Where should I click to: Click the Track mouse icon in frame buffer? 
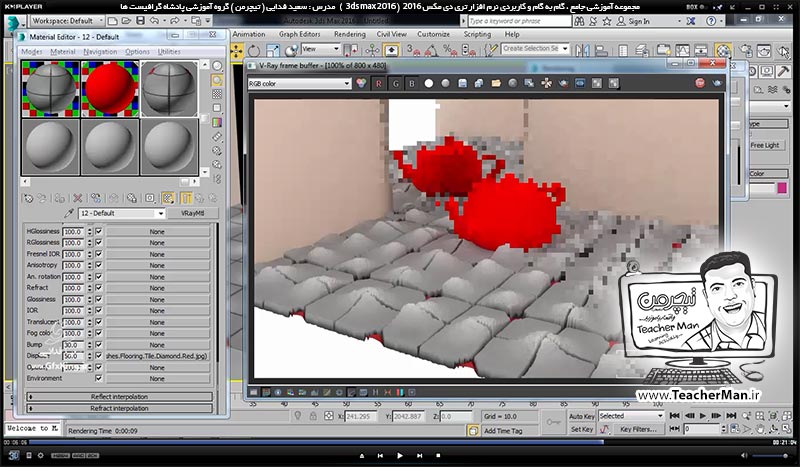[x=546, y=83]
